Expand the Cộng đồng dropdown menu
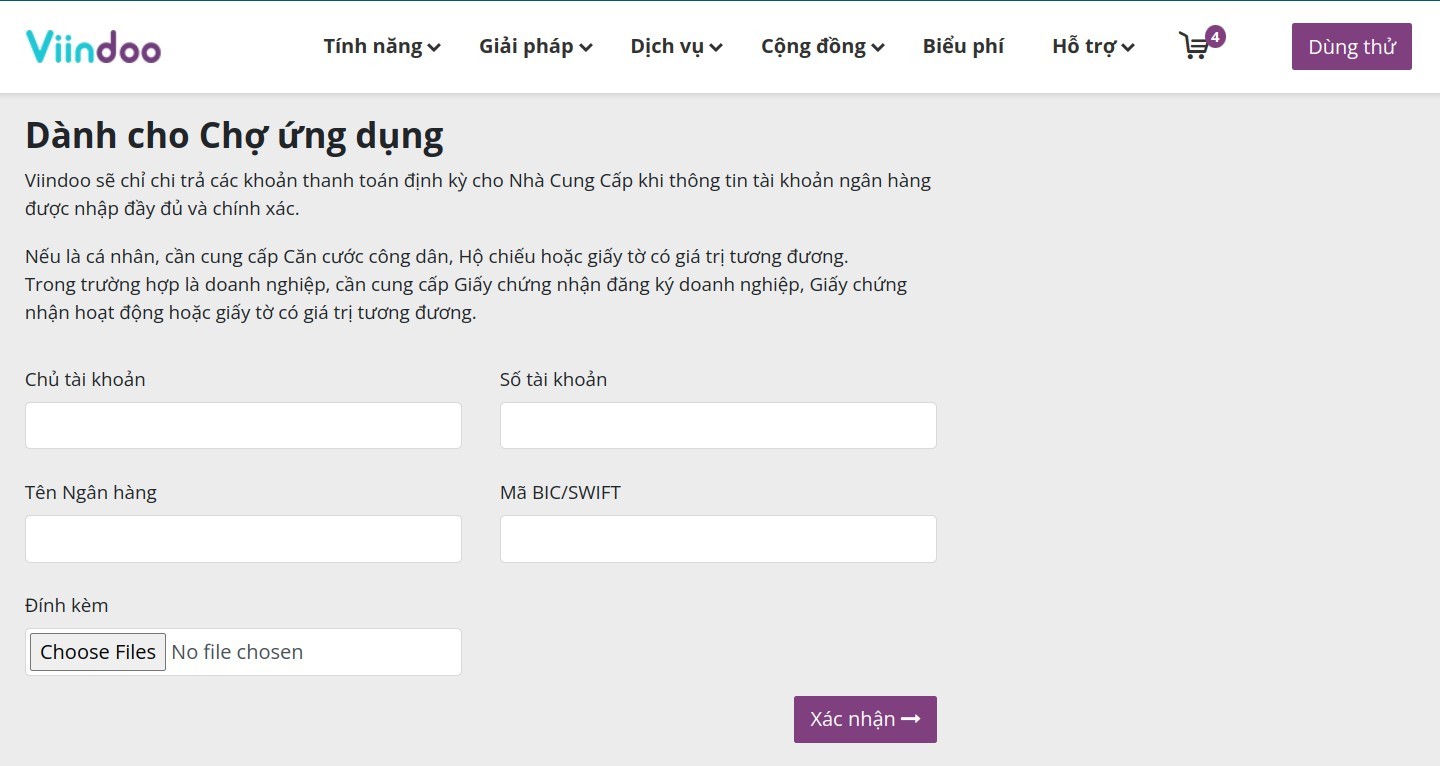 pyautogui.click(x=823, y=46)
